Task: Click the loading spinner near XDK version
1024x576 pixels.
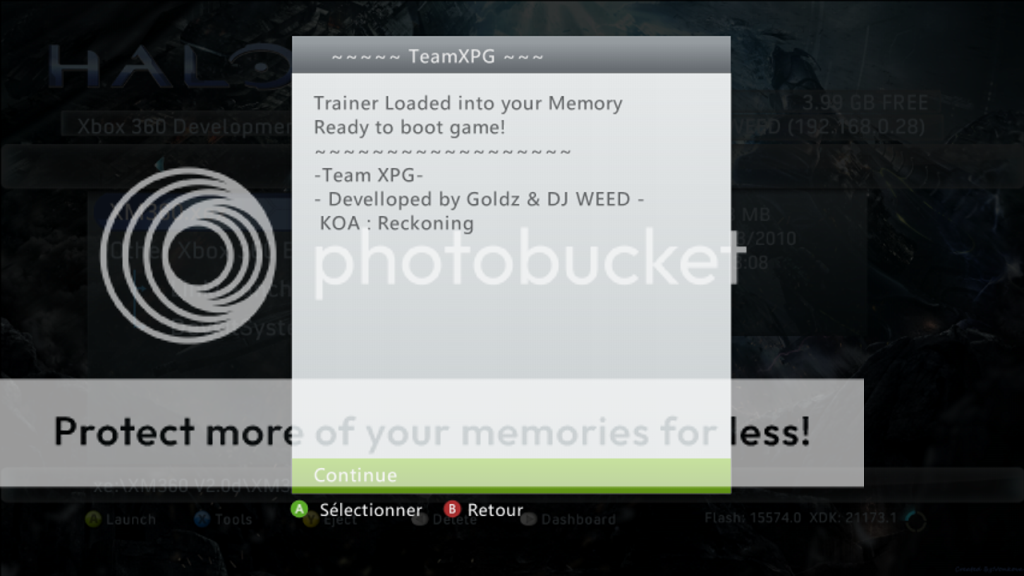Action: coord(916,520)
